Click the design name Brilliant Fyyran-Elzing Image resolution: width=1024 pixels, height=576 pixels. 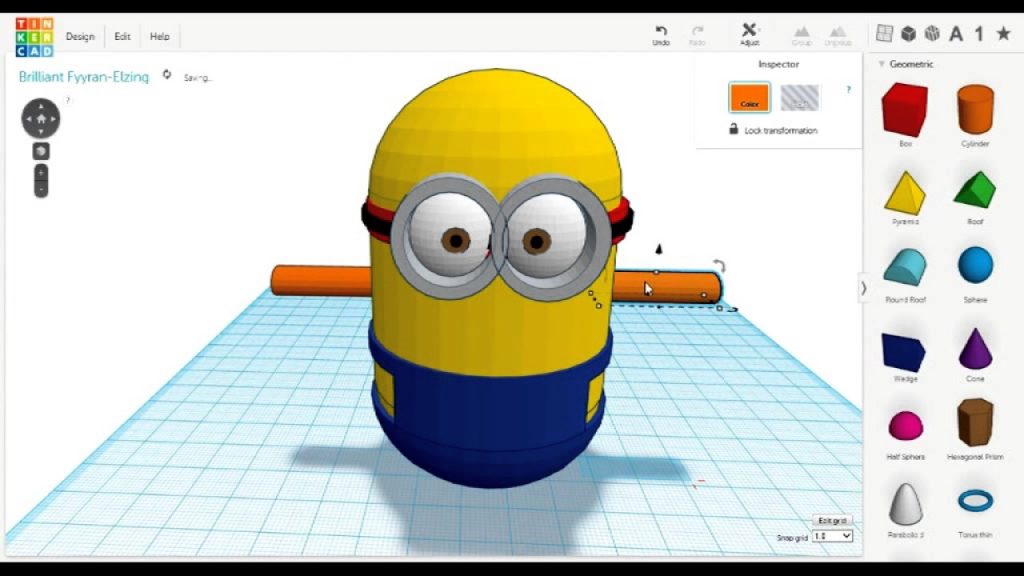pyautogui.click(x=82, y=76)
